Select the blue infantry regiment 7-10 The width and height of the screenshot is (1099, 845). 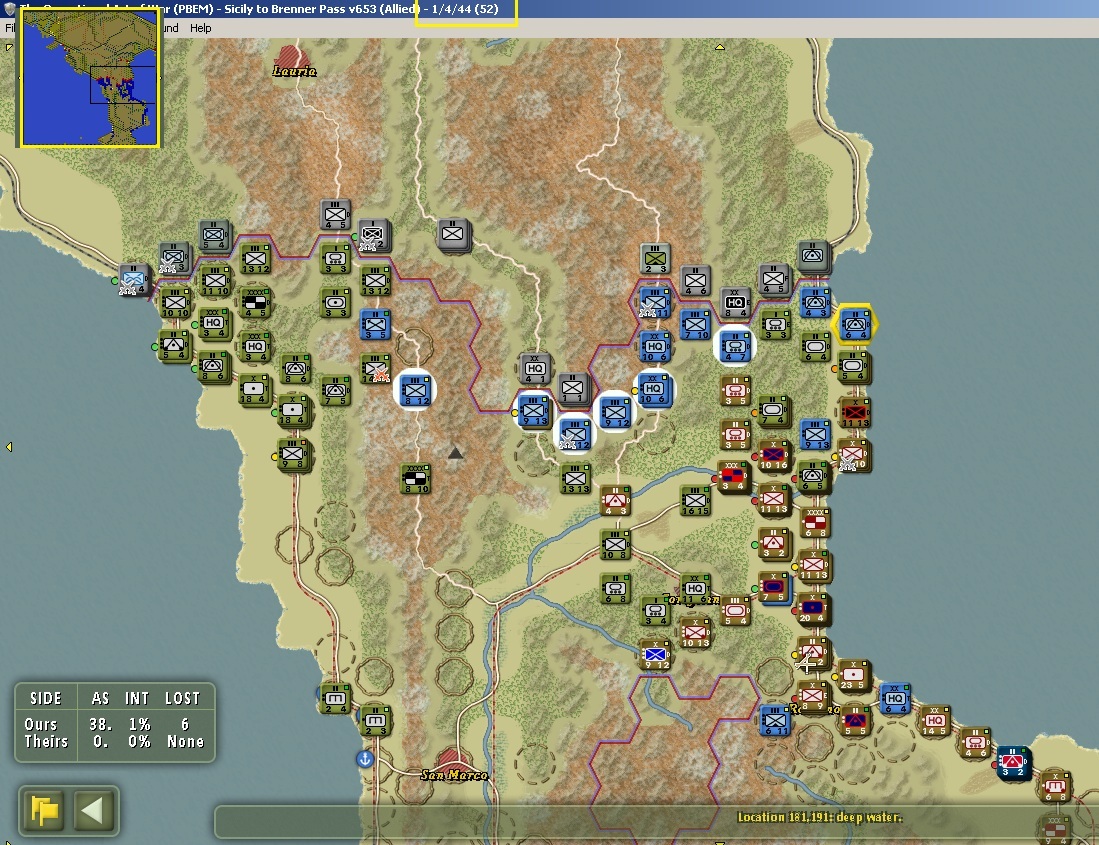pyautogui.click(x=695, y=325)
